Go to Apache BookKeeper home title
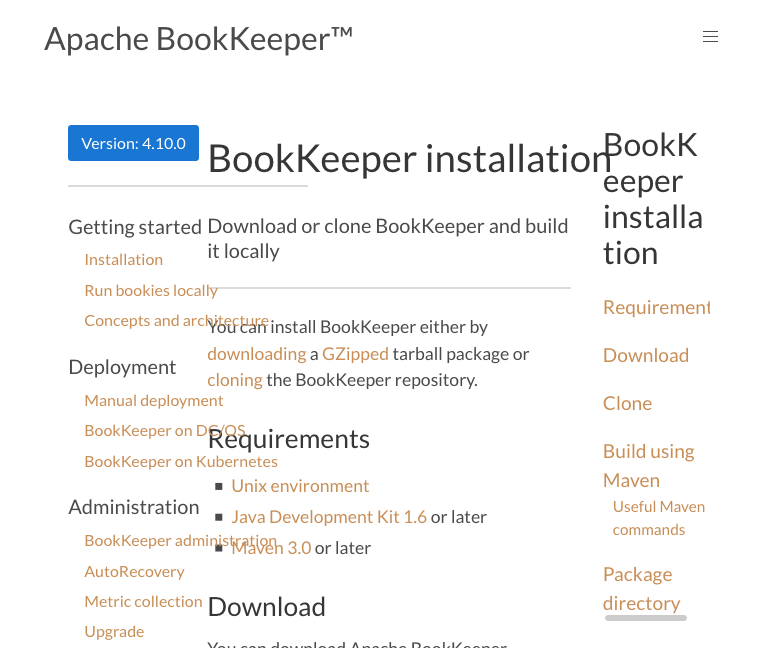The width and height of the screenshot is (772, 648). pyautogui.click(x=198, y=39)
